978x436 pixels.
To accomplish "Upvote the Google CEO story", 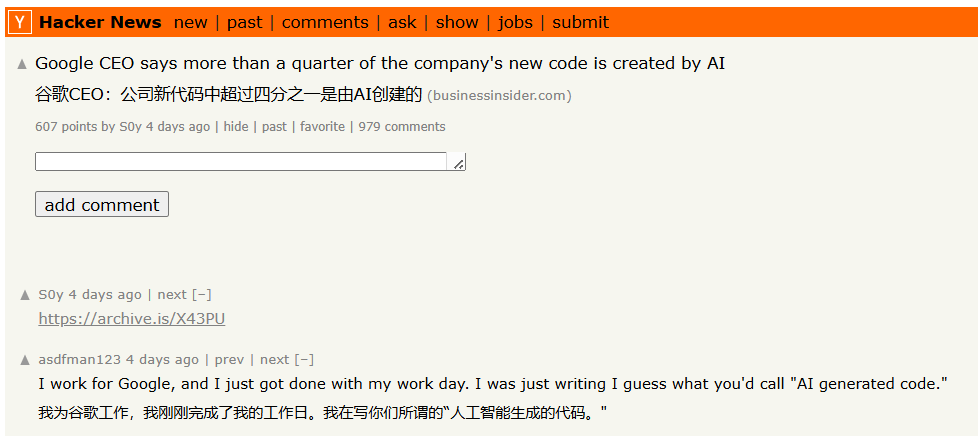I will (22, 64).
